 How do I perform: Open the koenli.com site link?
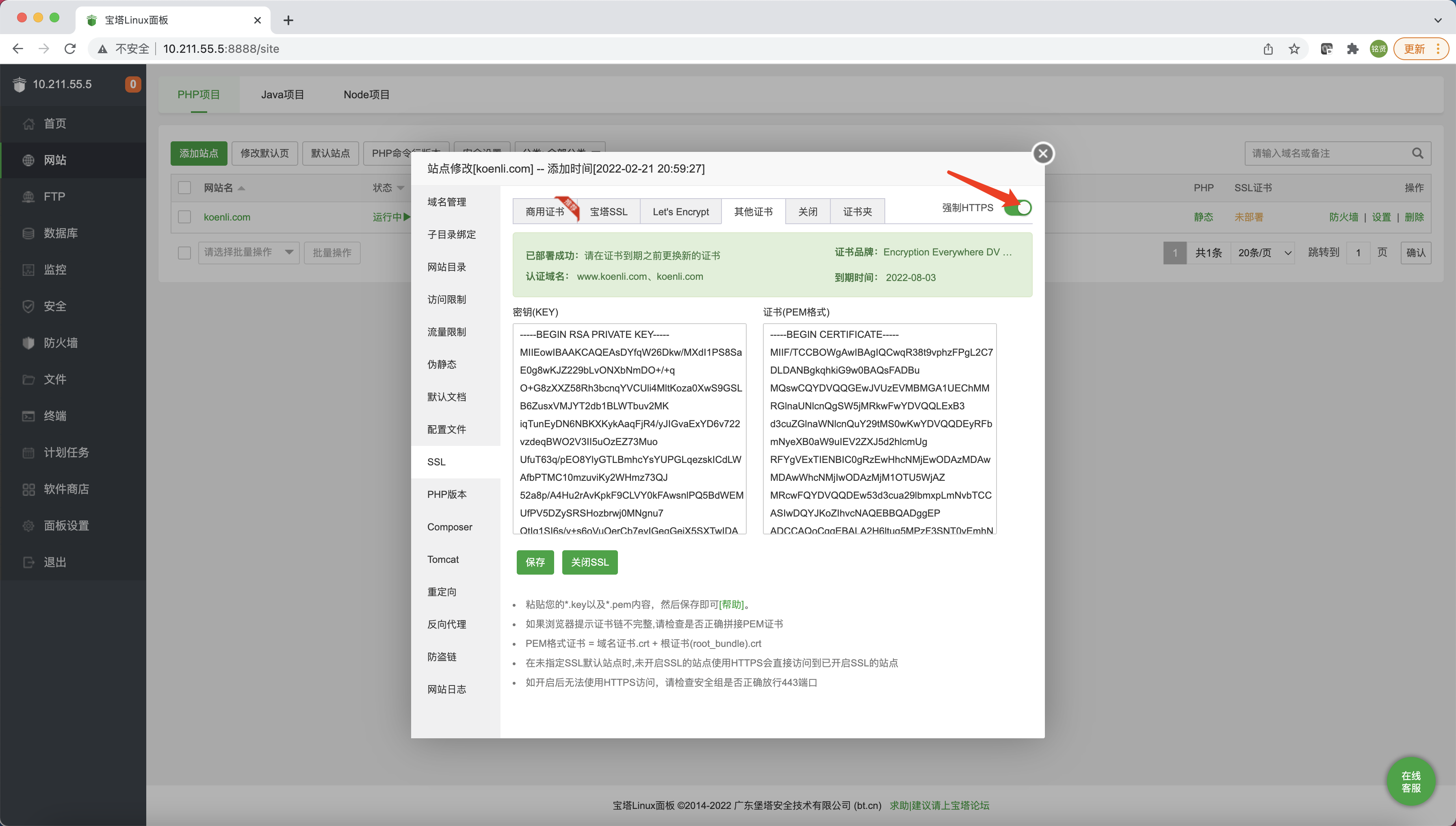tap(227, 217)
